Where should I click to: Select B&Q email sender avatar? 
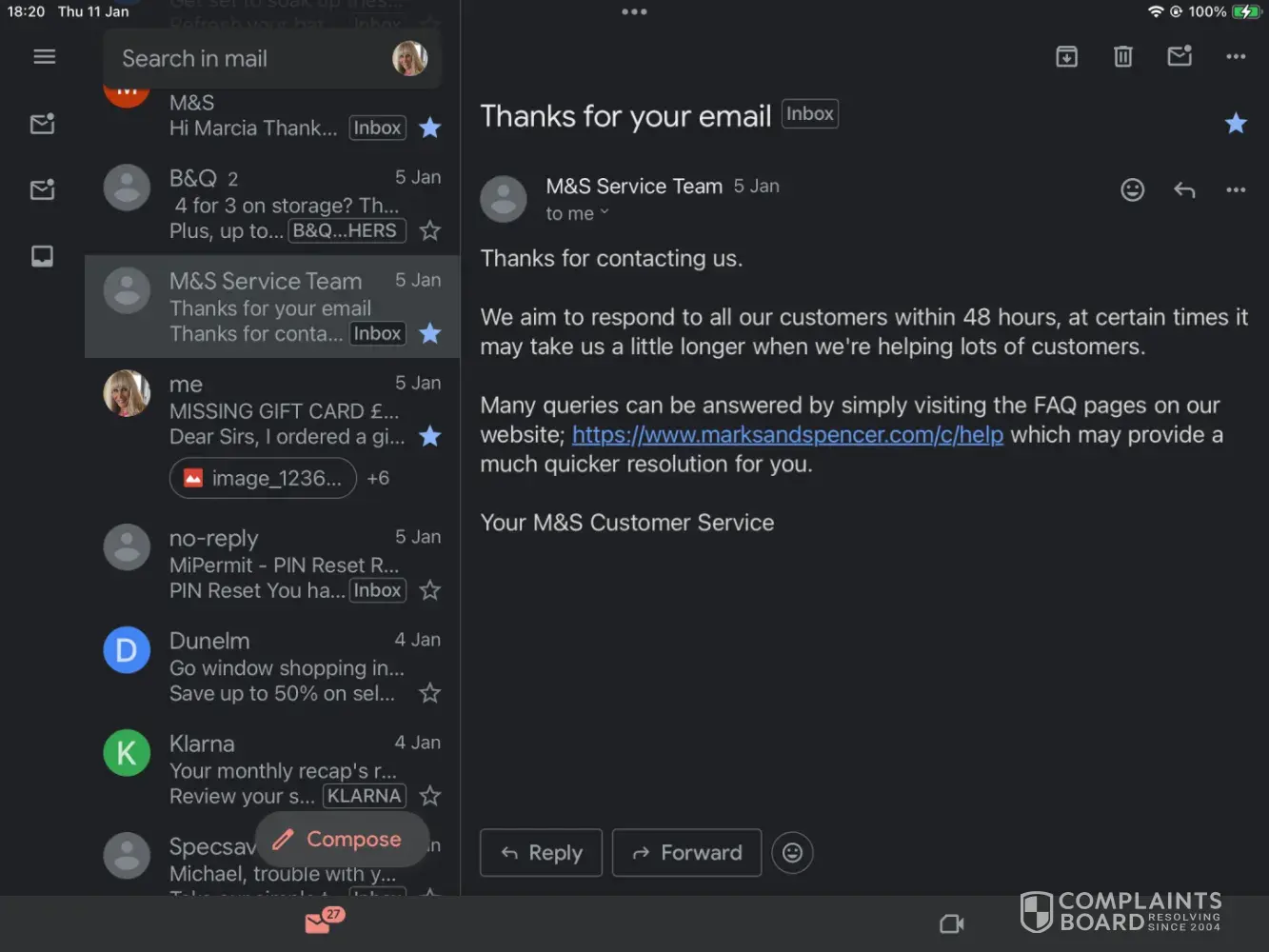coord(127,188)
